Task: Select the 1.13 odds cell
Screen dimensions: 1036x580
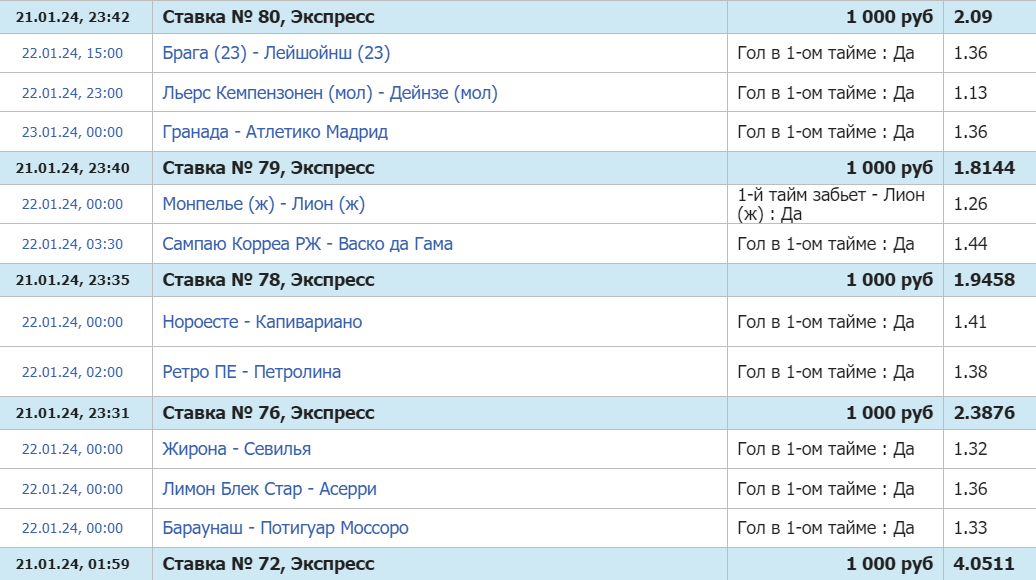Action: click(971, 93)
